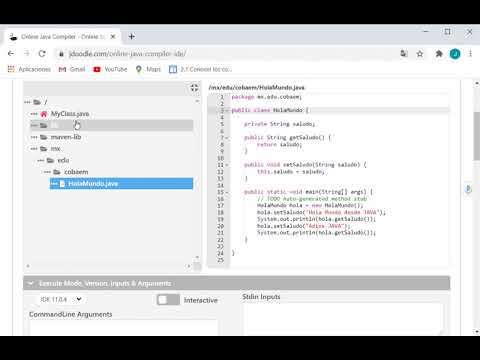Click the private String saludo line
Image resolution: width=480 pixels, height=360 pixels.
coord(279,124)
